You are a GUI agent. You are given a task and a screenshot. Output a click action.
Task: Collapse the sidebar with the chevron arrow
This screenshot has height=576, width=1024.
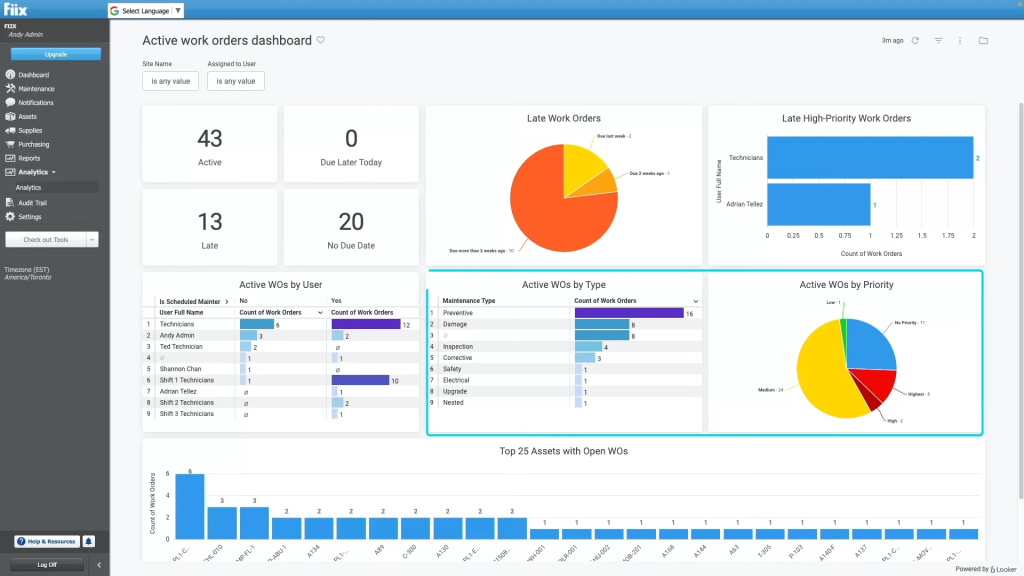pos(98,564)
